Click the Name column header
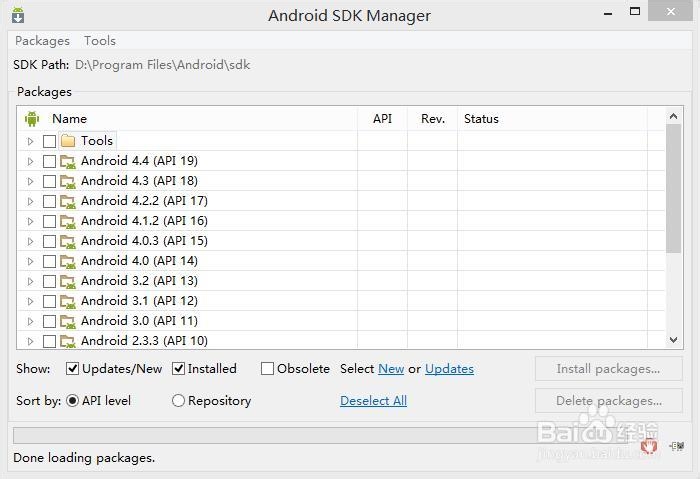Screen dimensions: 700x479 click(x=188, y=119)
